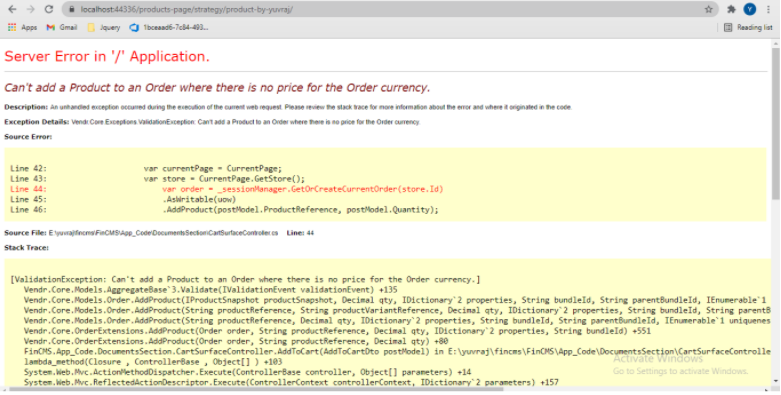Screen dimensions: 781x395
Task: Open the Jquery bookmarks folder
Action: tap(104, 27)
